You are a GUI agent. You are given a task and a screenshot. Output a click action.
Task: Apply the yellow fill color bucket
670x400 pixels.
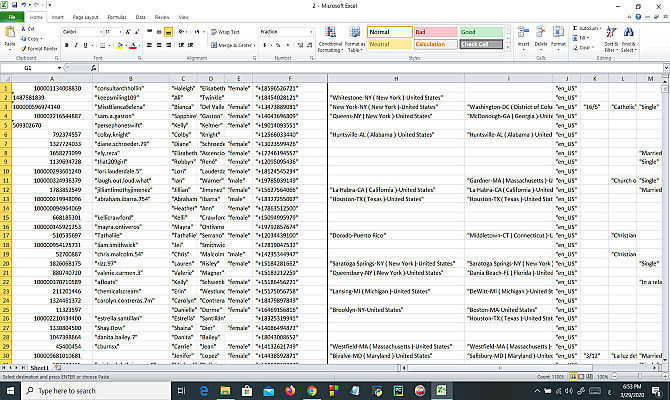[x=120, y=45]
